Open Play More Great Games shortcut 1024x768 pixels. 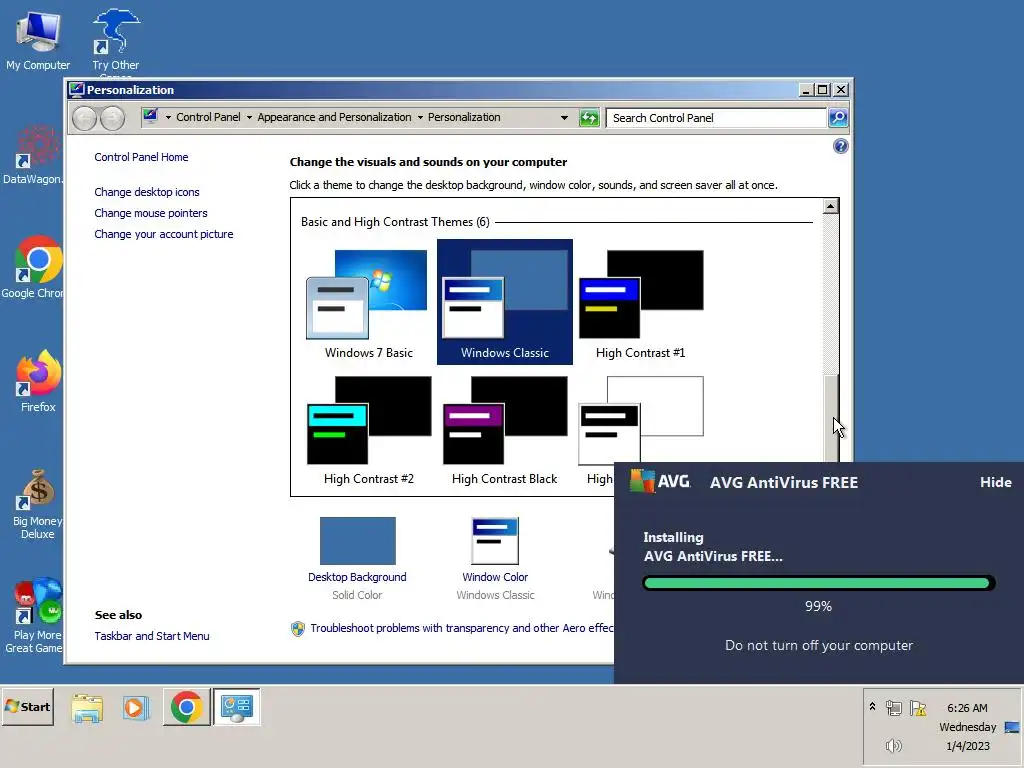click(x=35, y=615)
